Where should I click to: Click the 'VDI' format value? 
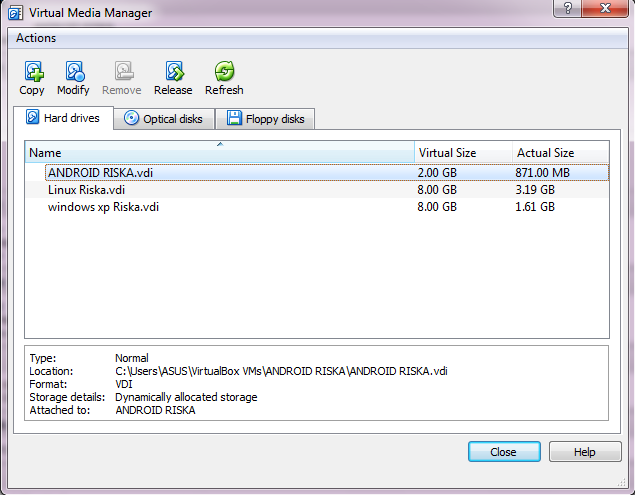tap(124, 384)
